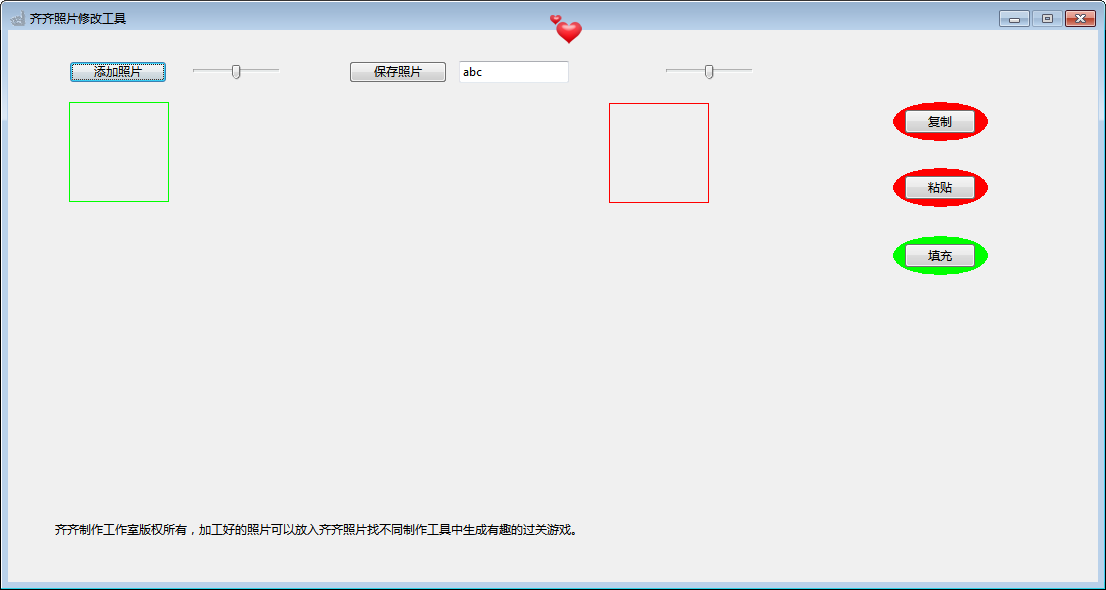Click the copyright notice text at bottom
1106x590 pixels.
(316, 529)
